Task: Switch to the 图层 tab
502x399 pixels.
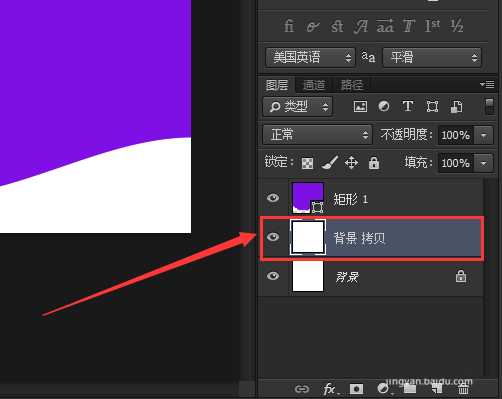Action: coord(277,85)
